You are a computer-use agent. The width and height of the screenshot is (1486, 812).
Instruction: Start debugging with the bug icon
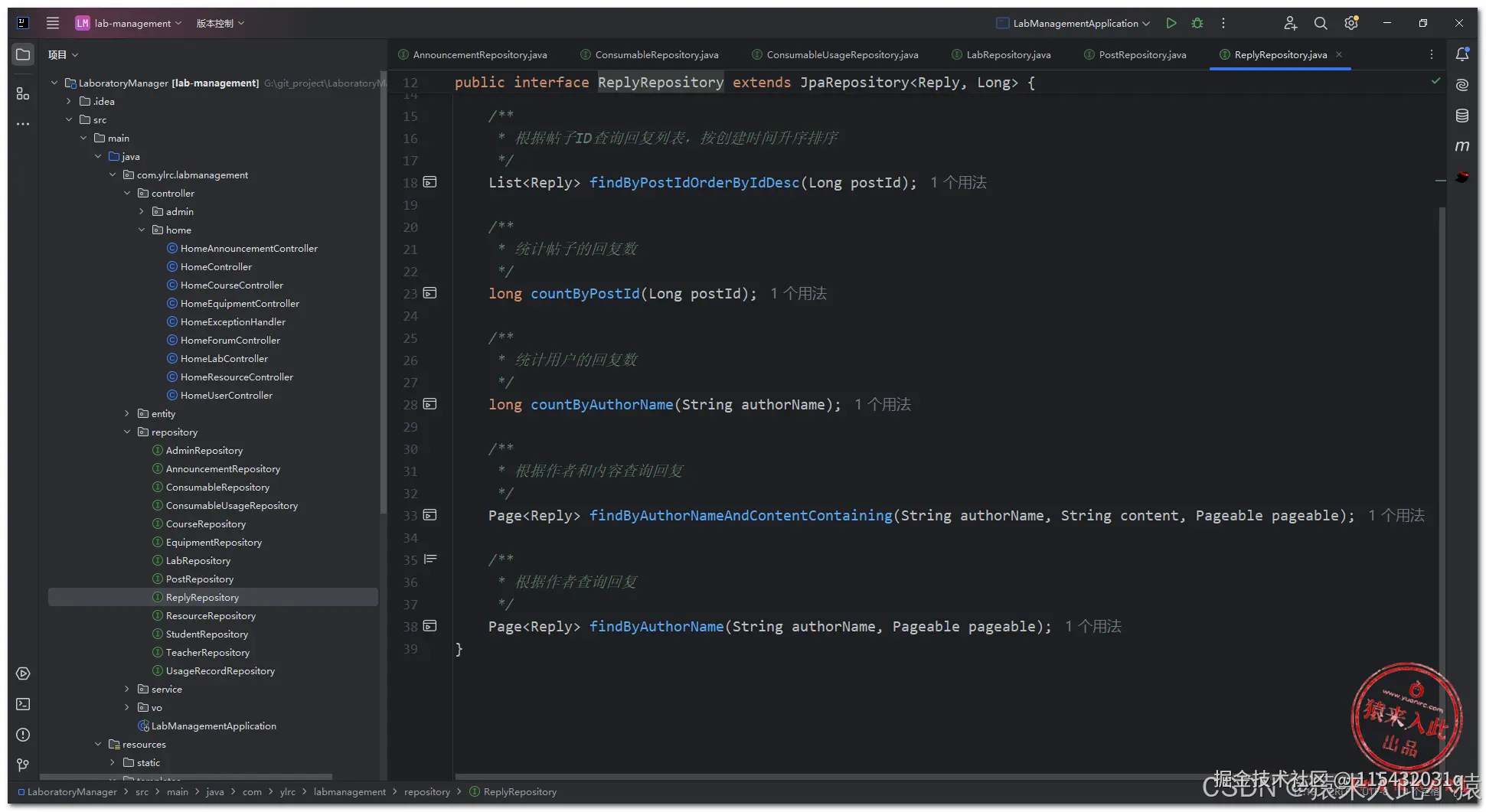click(x=1197, y=23)
